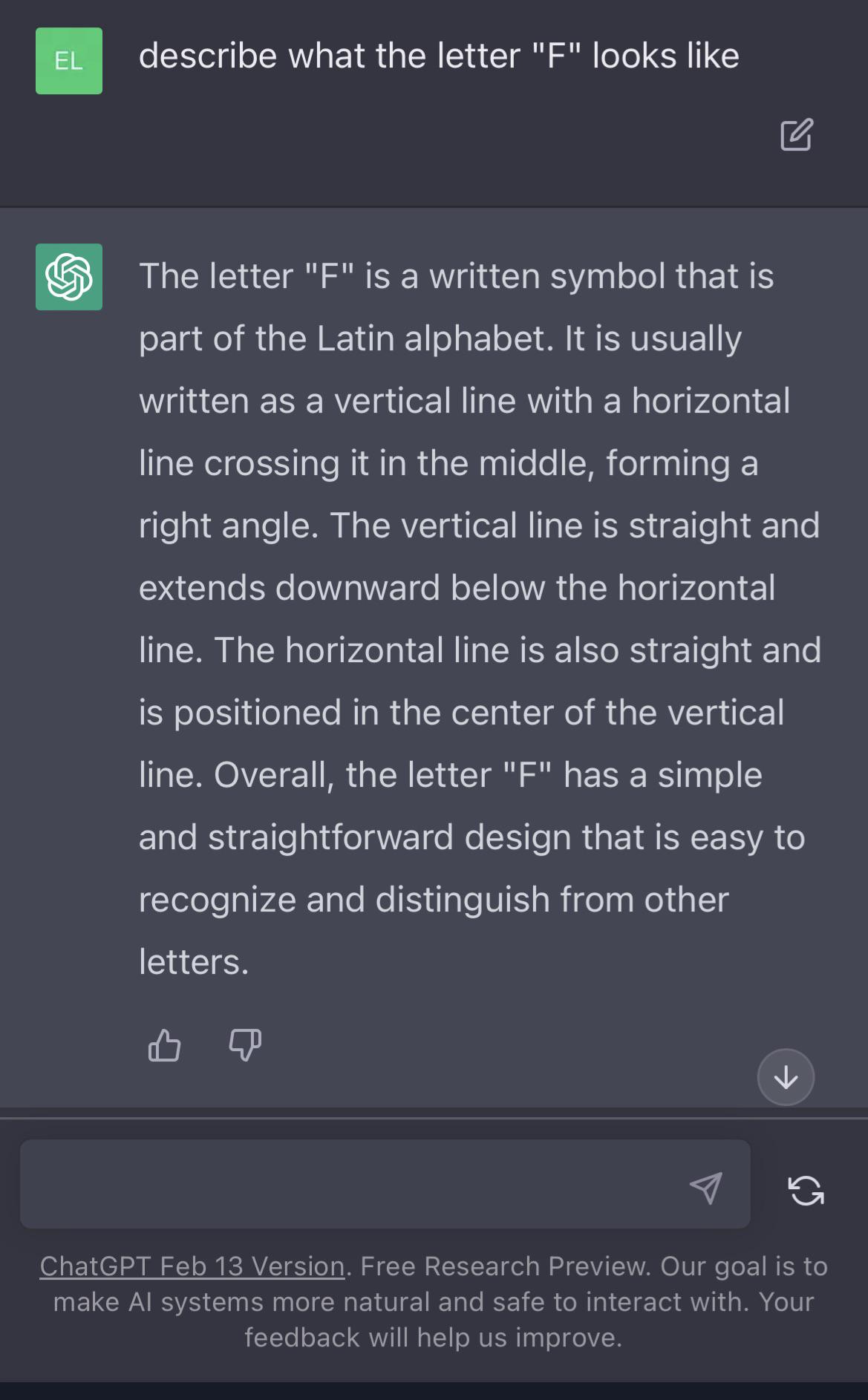Focus the message input field
This screenshot has height=1400, width=868.
tap(349, 1184)
